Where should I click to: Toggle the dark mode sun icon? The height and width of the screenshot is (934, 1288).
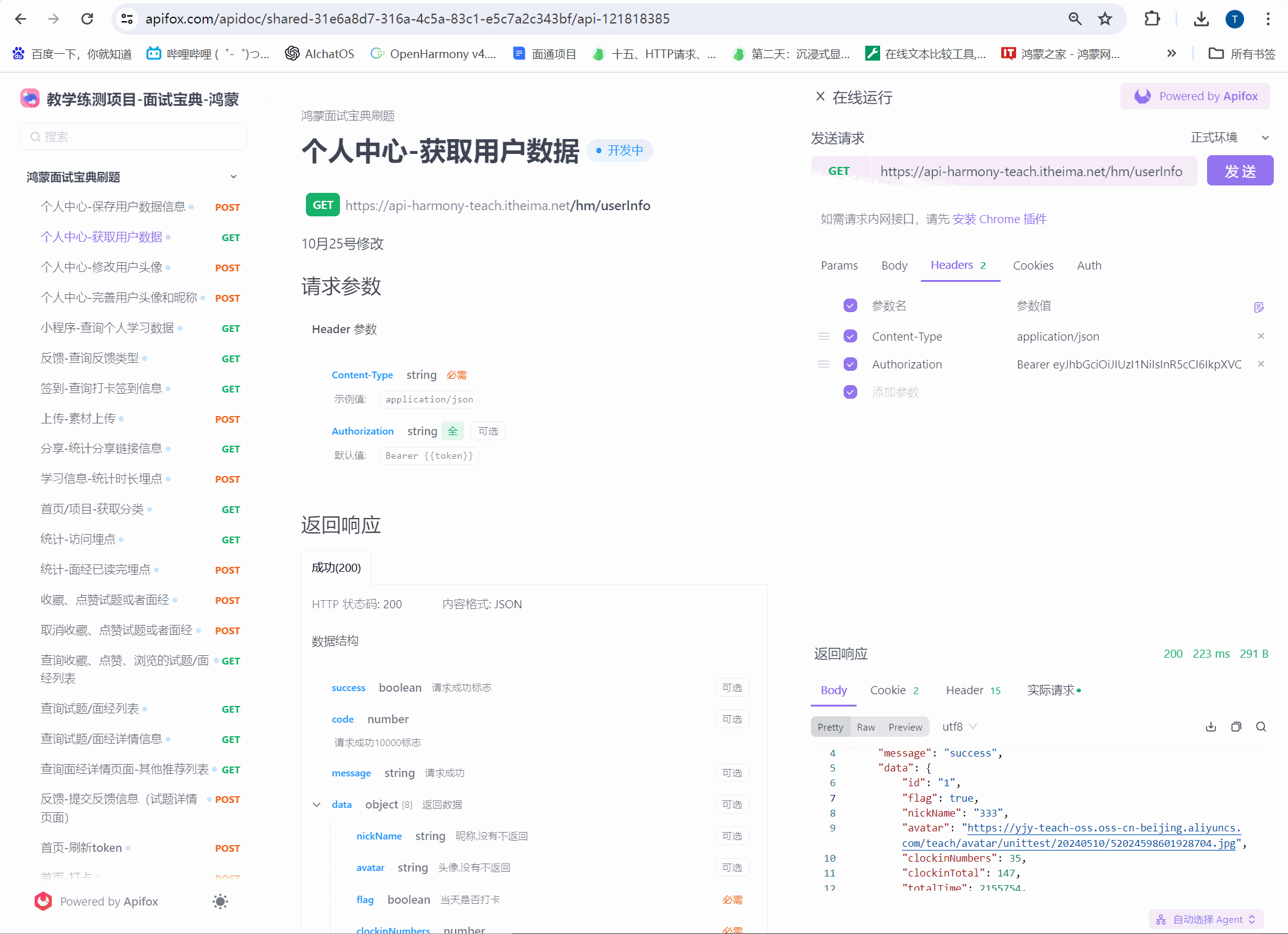(x=220, y=901)
